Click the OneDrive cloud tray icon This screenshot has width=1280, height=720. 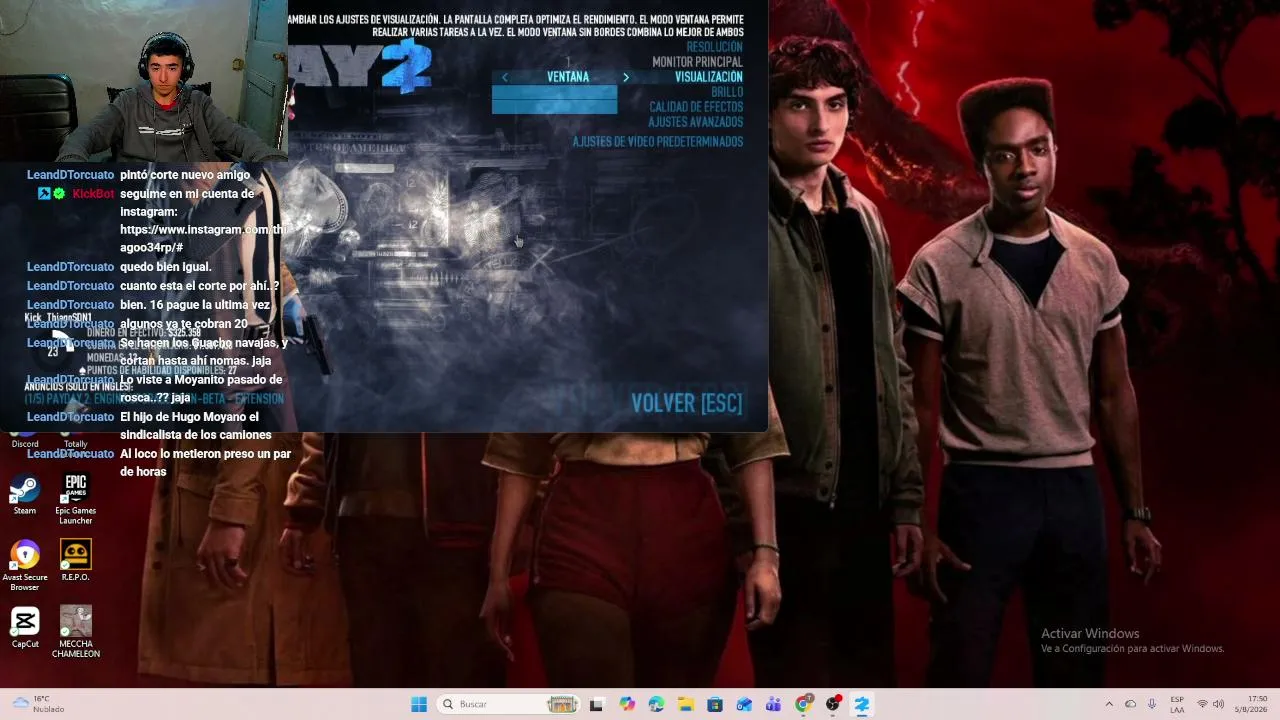tap(1130, 704)
